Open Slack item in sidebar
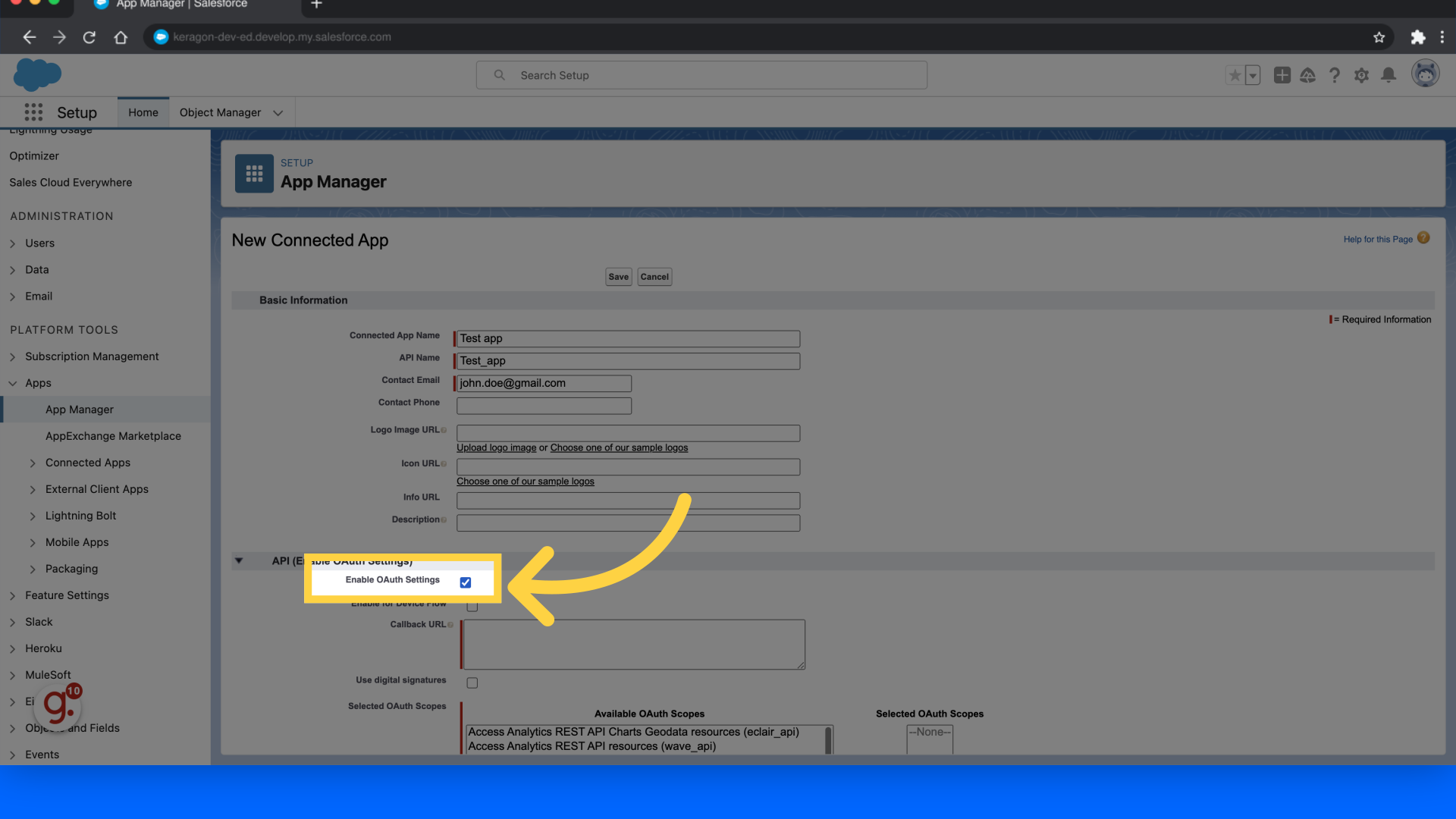Screen dimensions: 1456x819 pyautogui.click(x=39, y=622)
